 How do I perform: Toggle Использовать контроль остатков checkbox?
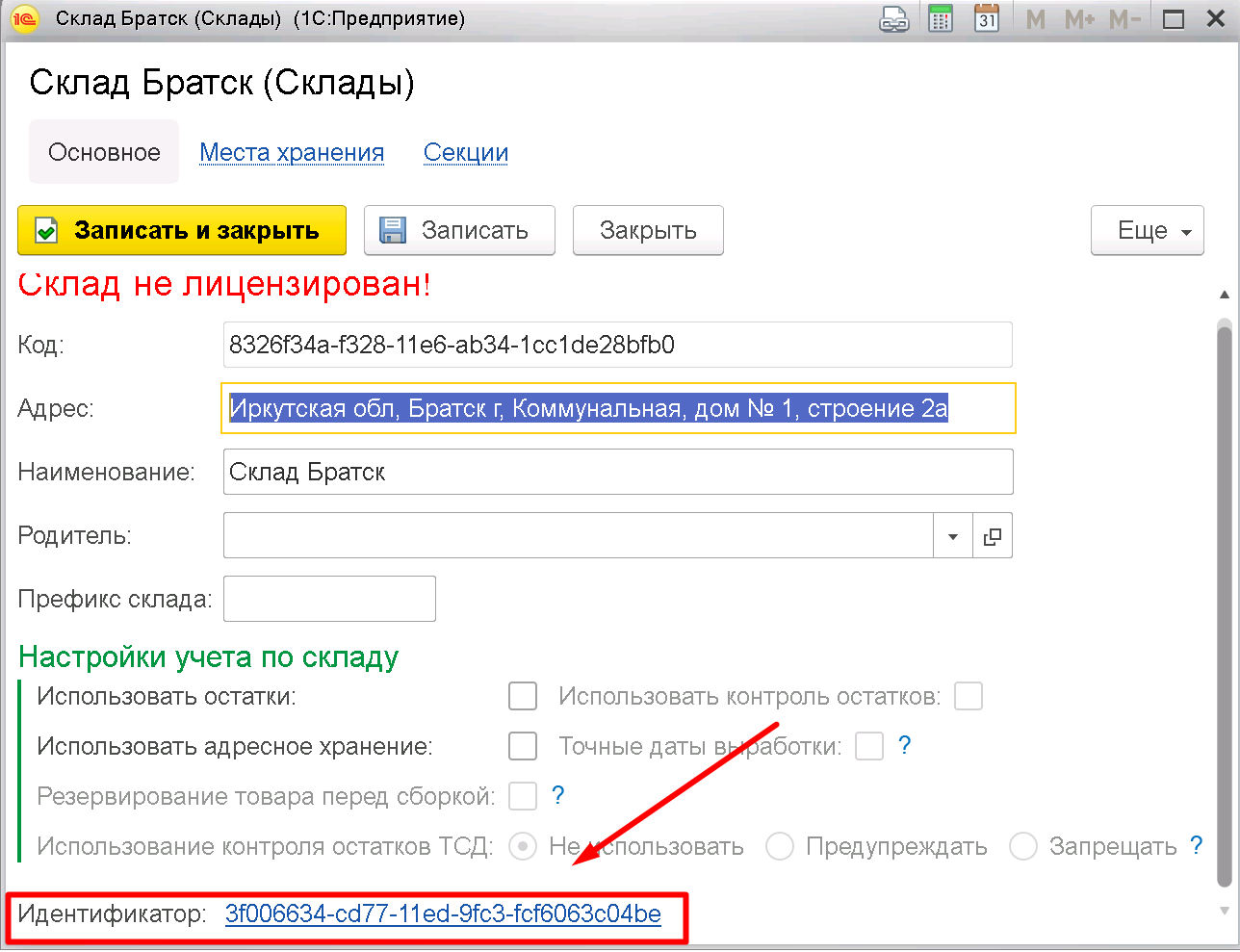tap(969, 696)
